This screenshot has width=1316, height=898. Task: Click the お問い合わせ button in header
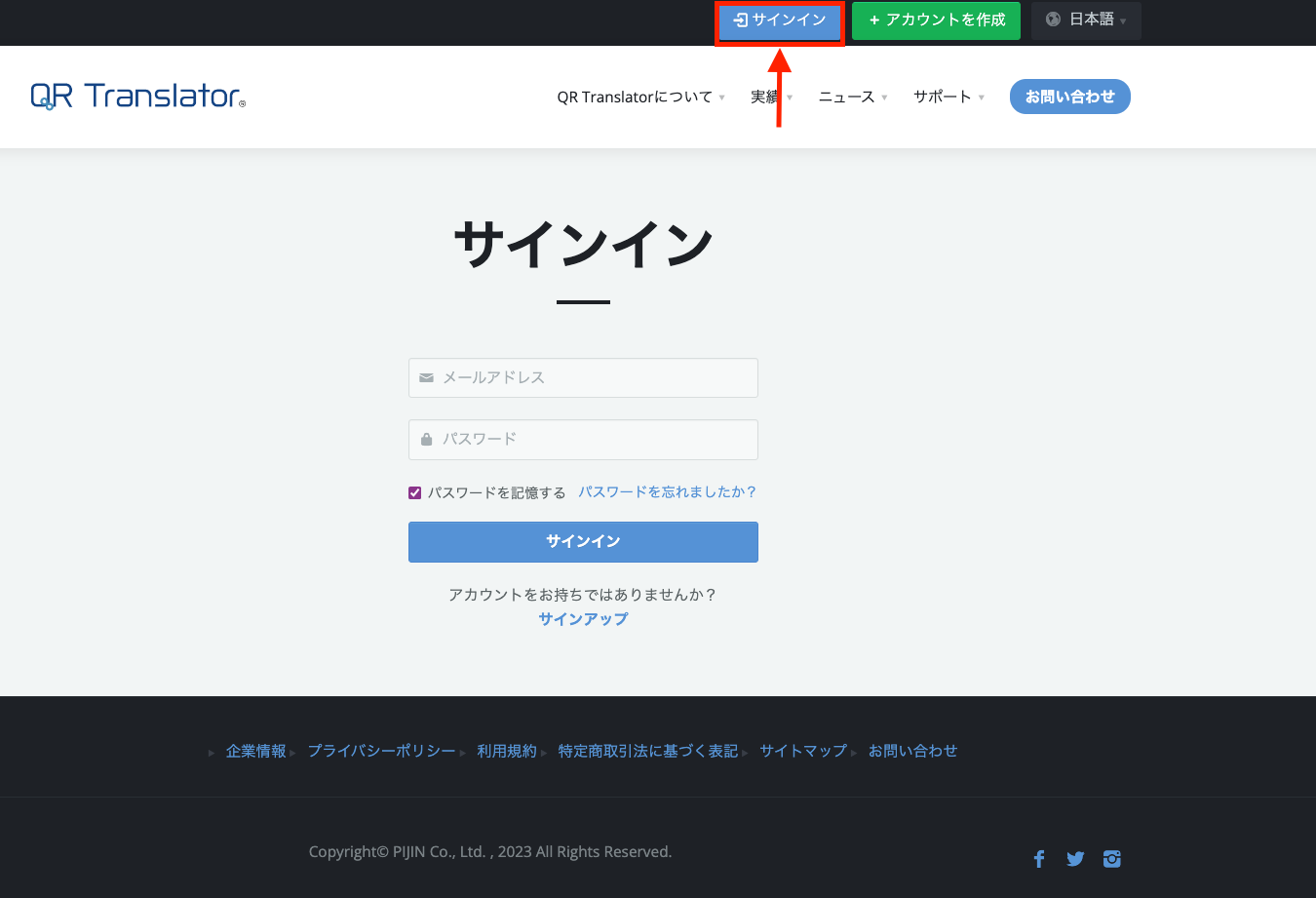(x=1070, y=97)
